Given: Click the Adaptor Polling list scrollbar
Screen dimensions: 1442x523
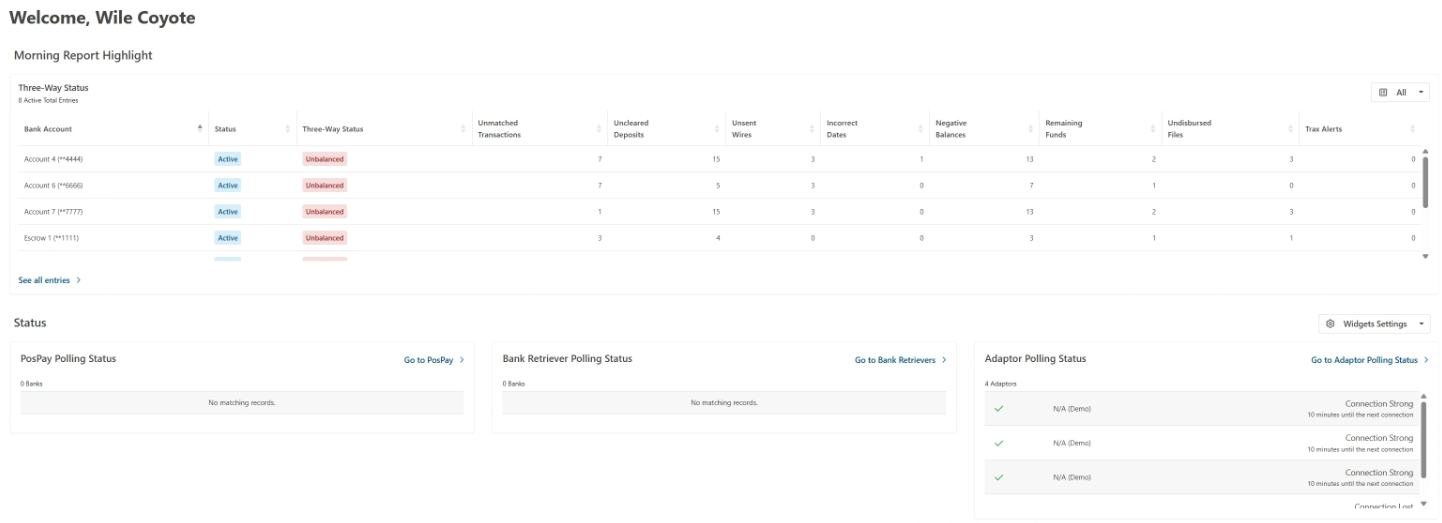Looking at the screenshot, I should point(1423,440).
